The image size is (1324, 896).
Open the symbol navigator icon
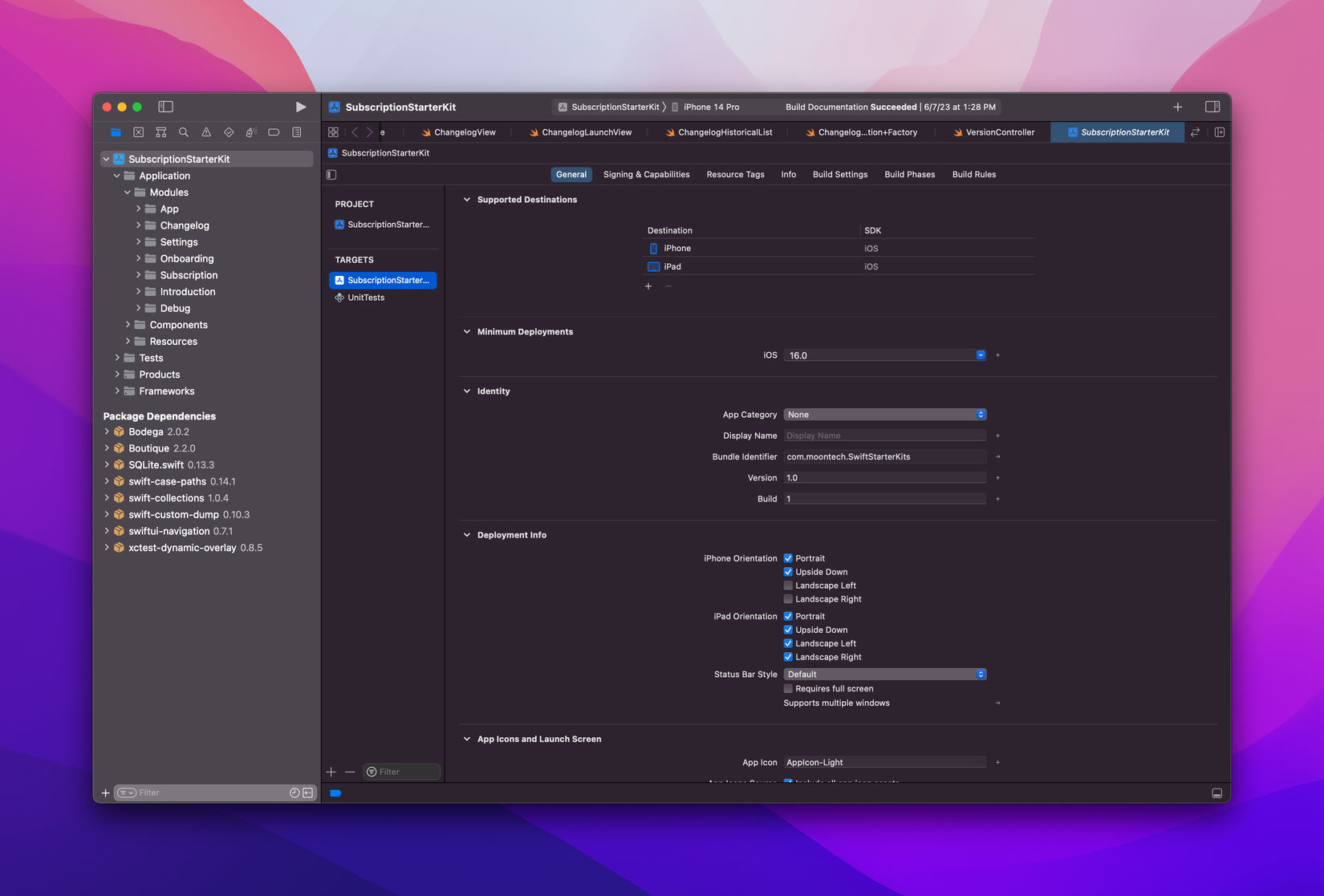(160, 132)
